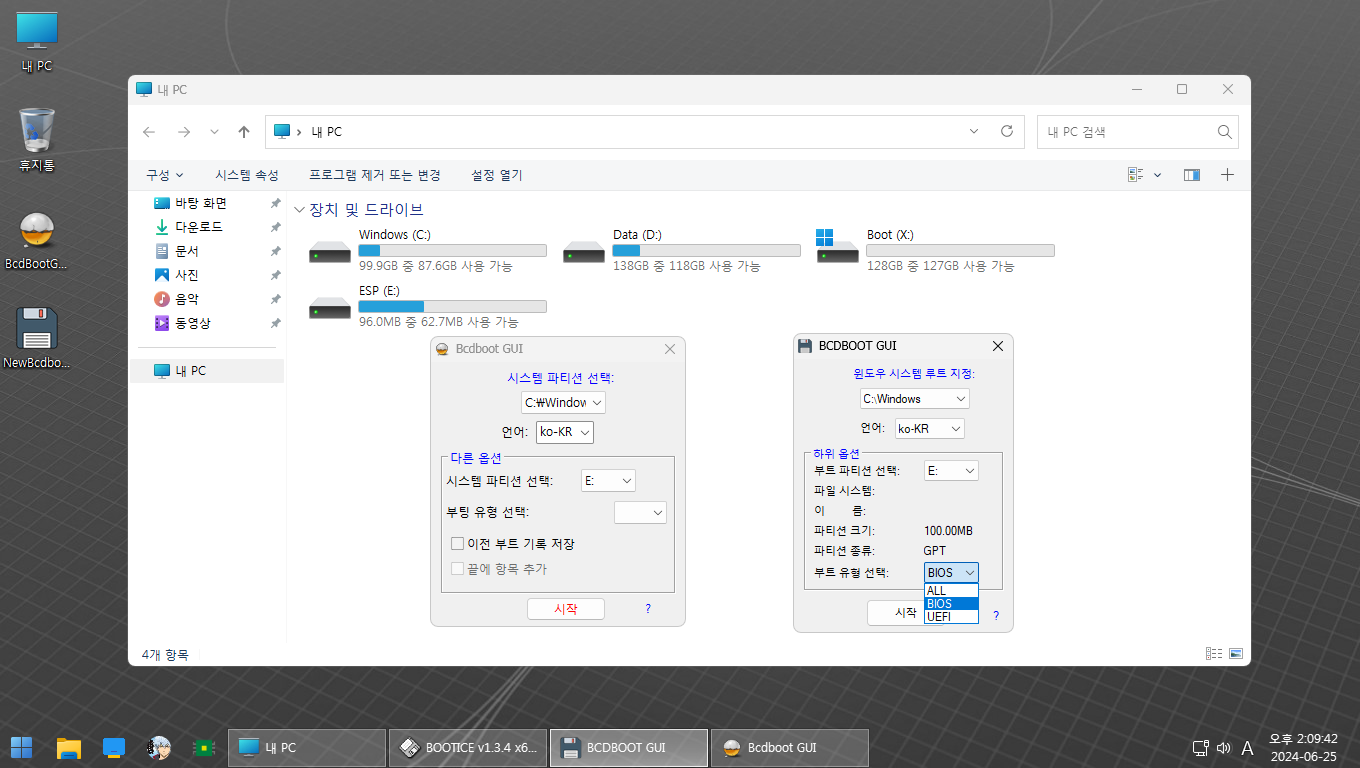Click 설정 열기 in the toolbar
The image size is (1360, 768).
[x=497, y=175]
